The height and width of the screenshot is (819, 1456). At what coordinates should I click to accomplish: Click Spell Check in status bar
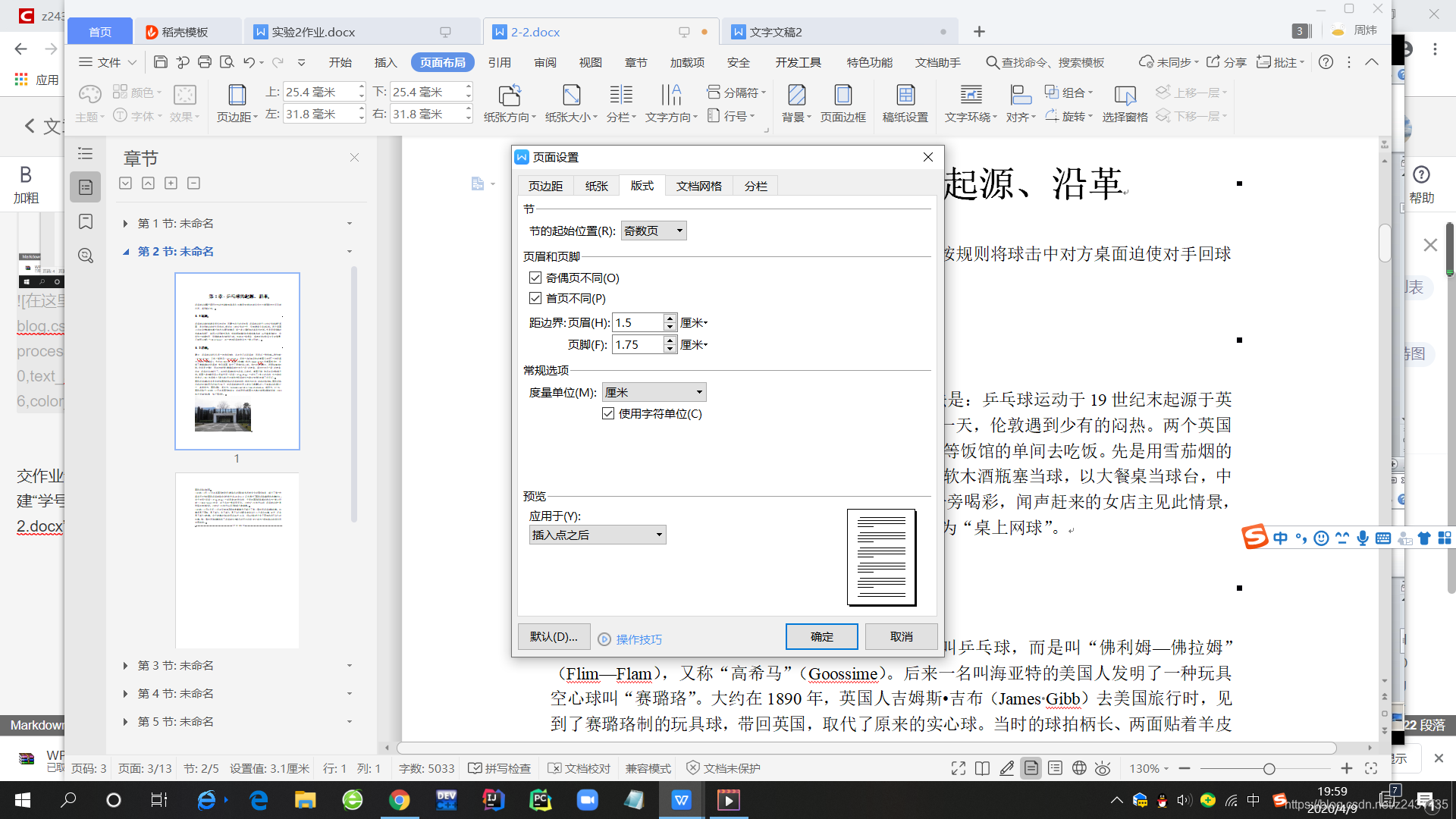[500, 768]
